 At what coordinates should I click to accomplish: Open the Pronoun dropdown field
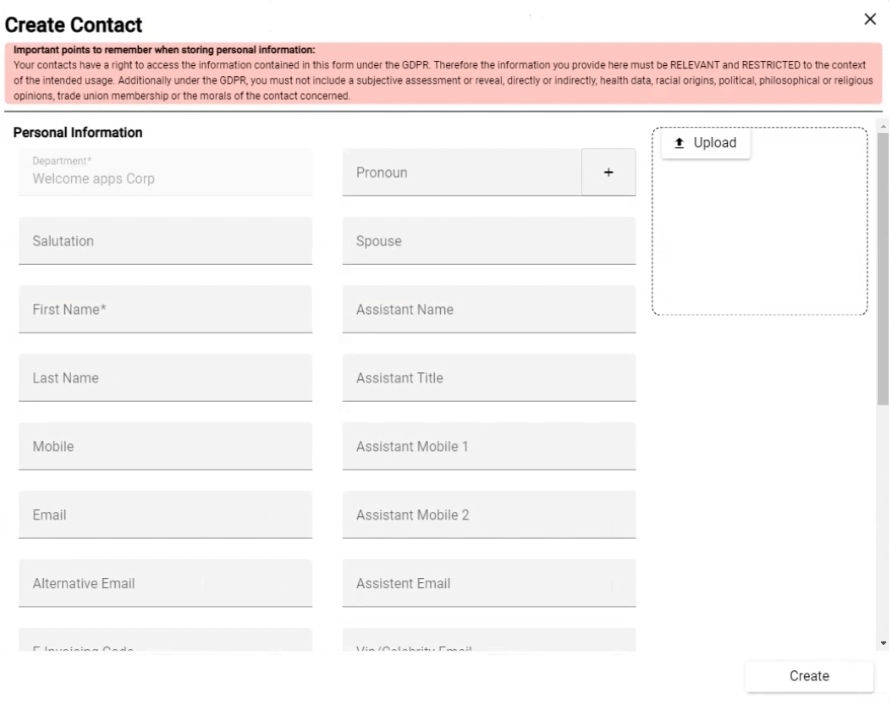pyautogui.click(x=462, y=172)
